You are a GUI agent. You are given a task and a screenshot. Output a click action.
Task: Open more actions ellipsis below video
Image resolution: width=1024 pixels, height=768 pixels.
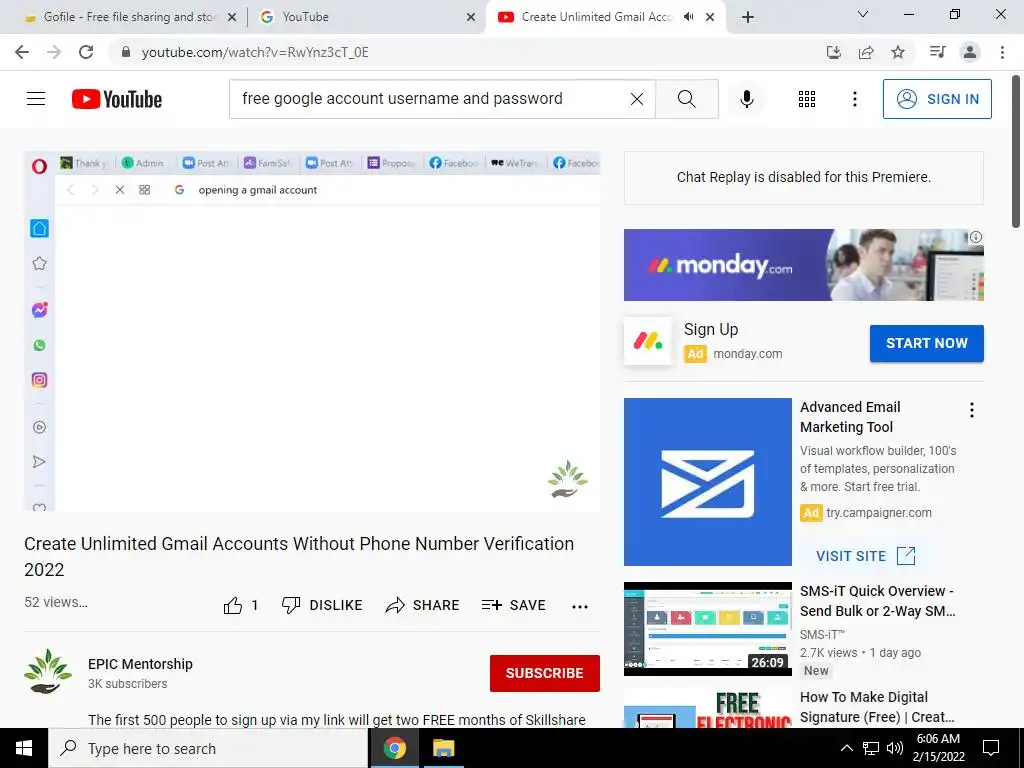click(579, 606)
